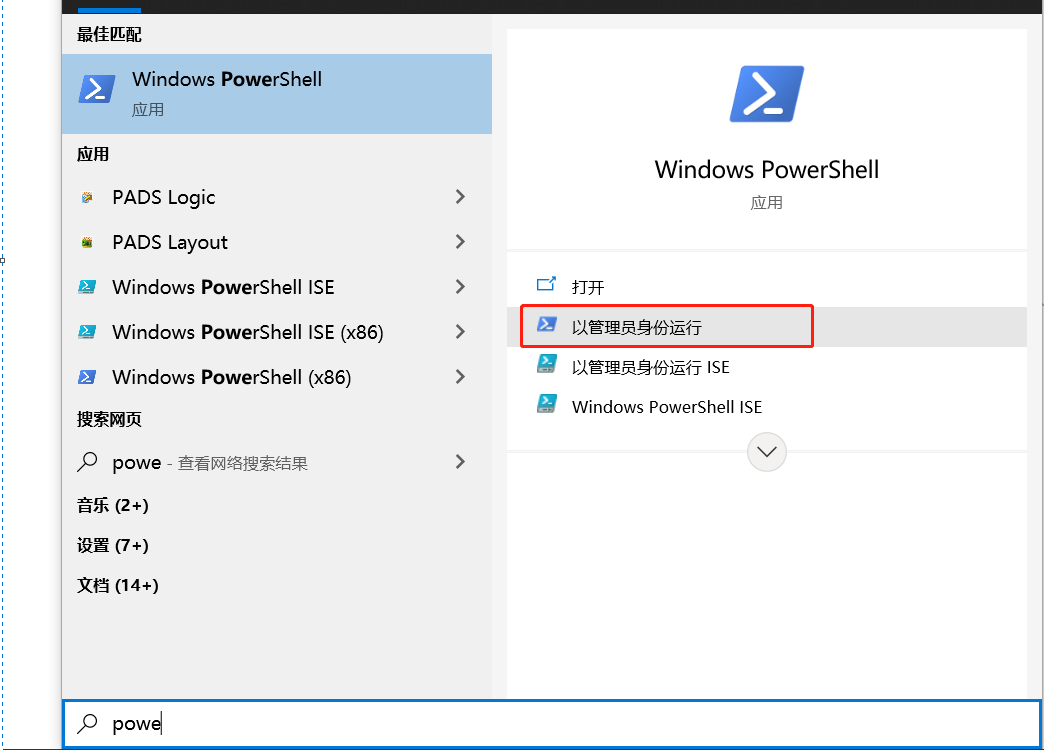Expand PADS Logic search result options

click(460, 197)
